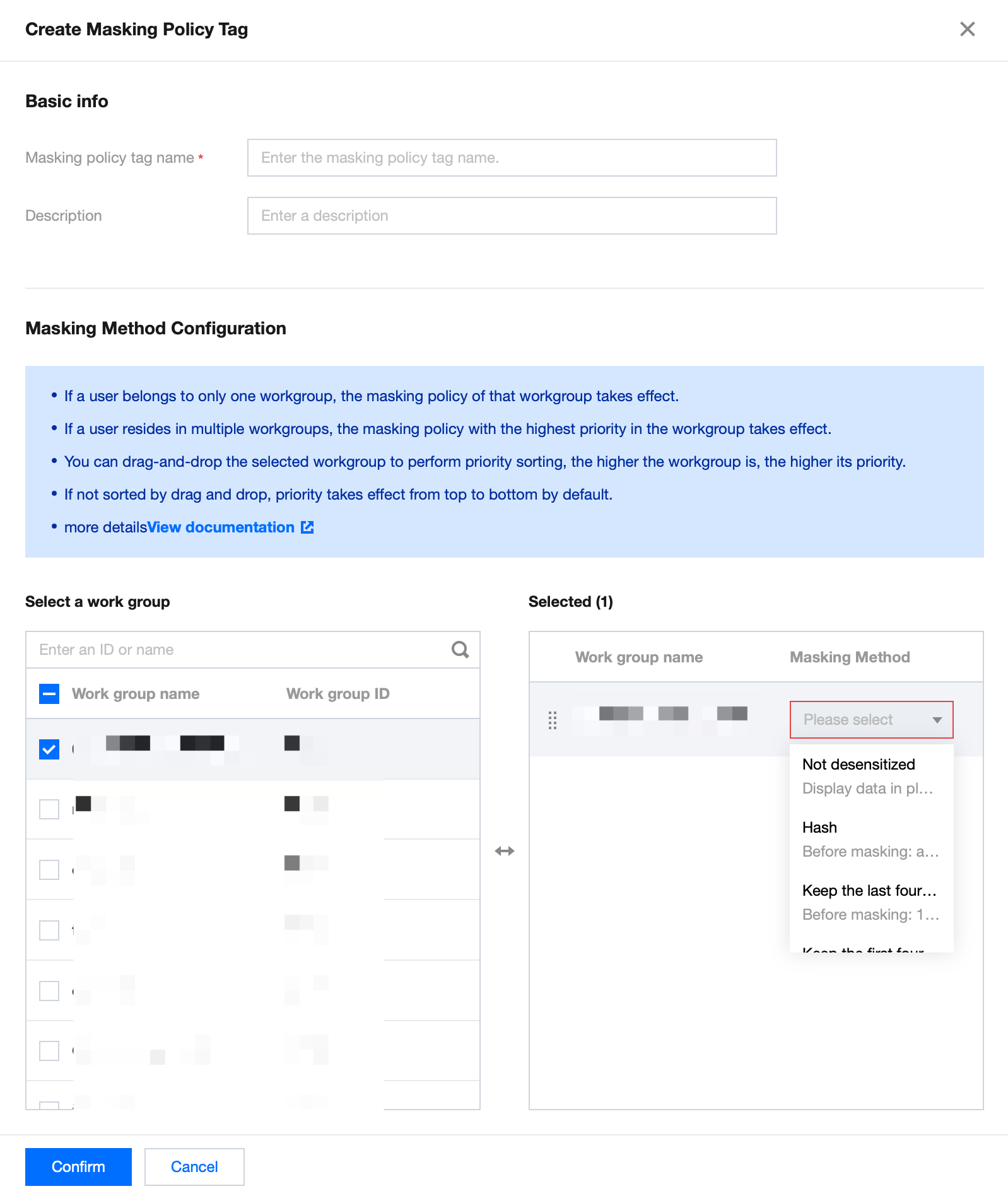Close the Create Masking Policy Tag dialog
1008x1196 pixels.
click(x=967, y=29)
